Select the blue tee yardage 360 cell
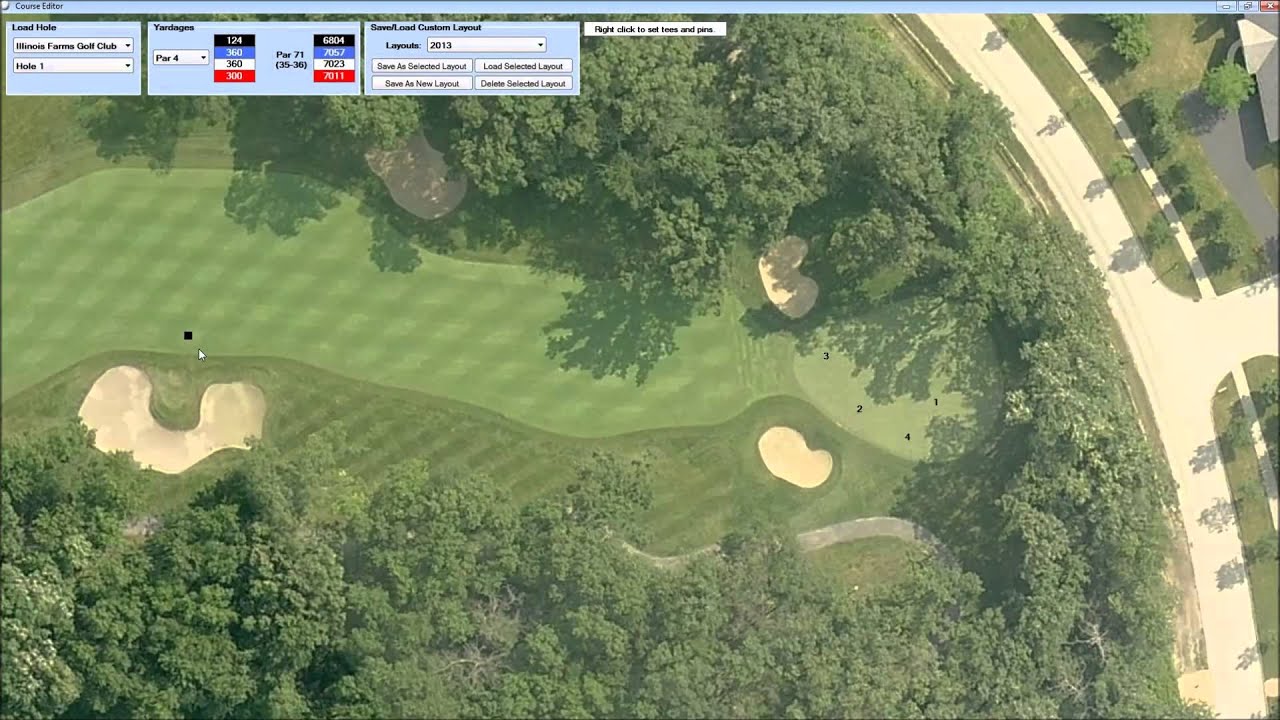Viewport: 1280px width, 720px height. pyautogui.click(x=234, y=53)
